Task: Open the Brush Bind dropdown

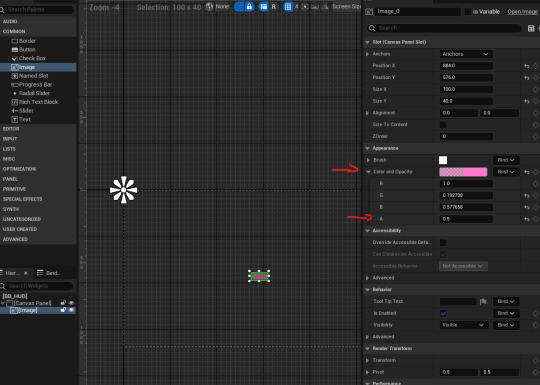Action: 506,160
